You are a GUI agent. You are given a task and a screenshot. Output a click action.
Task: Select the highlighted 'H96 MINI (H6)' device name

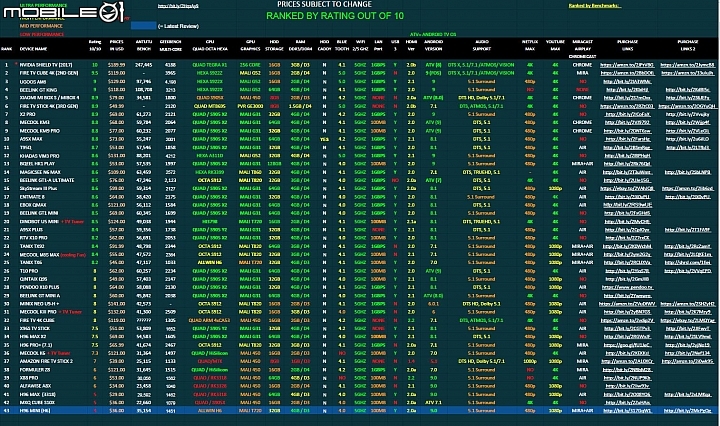coord(34,411)
